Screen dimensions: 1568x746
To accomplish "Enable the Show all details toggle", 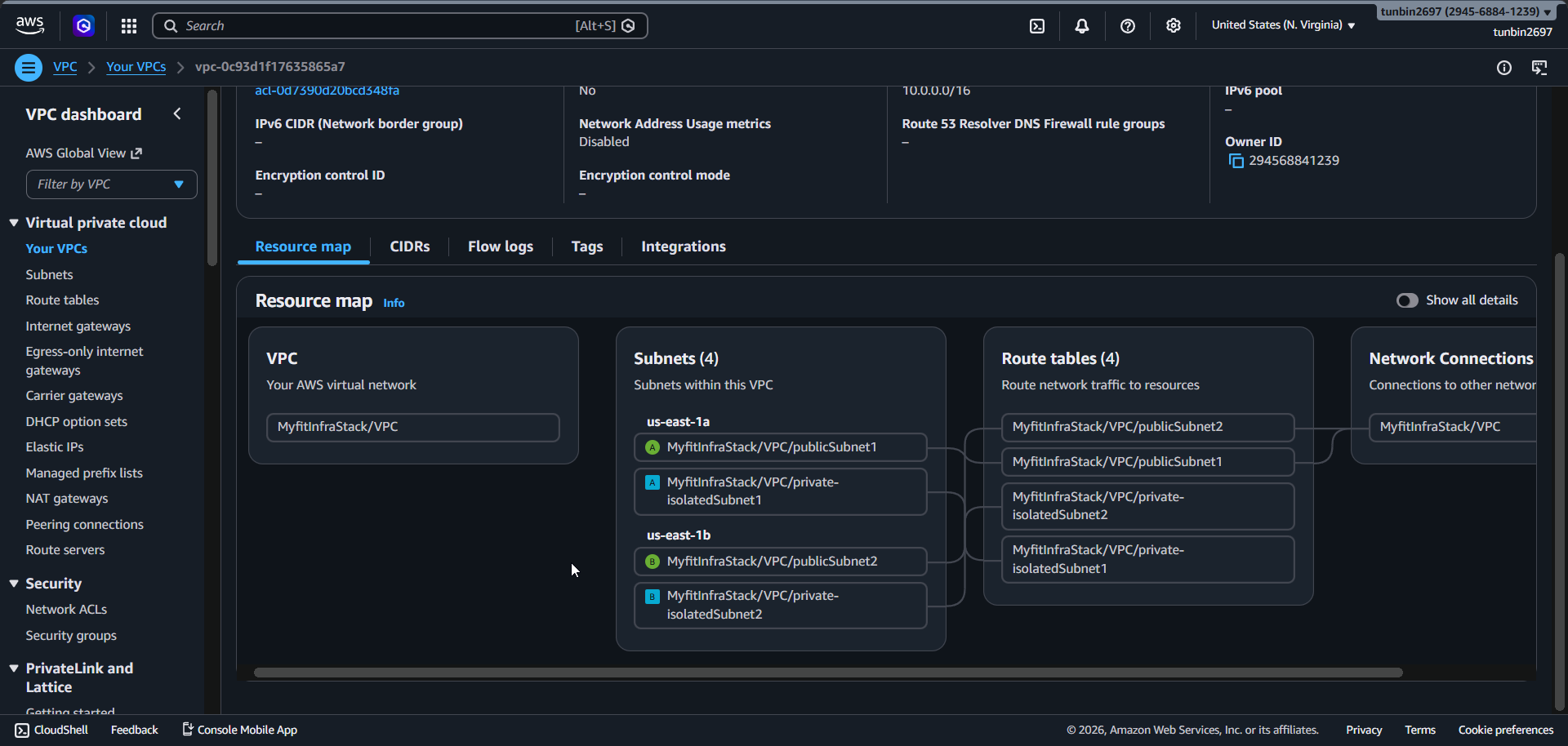I will coord(1407,300).
